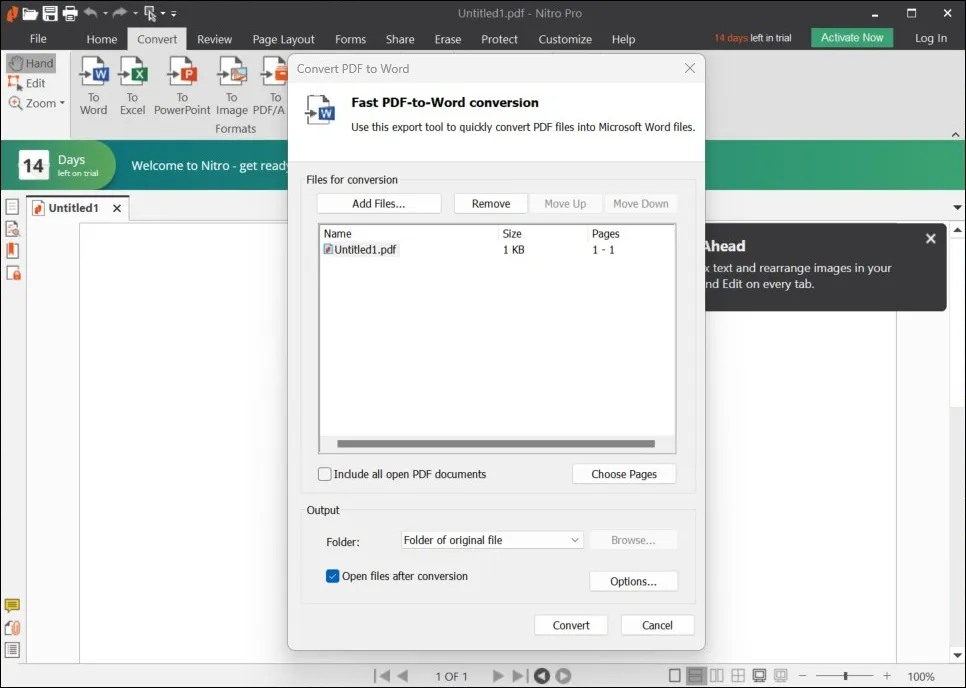Image resolution: width=966 pixels, height=688 pixels.
Task: Select Untitled1.pdf in the files list
Action: click(x=365, y=249)
